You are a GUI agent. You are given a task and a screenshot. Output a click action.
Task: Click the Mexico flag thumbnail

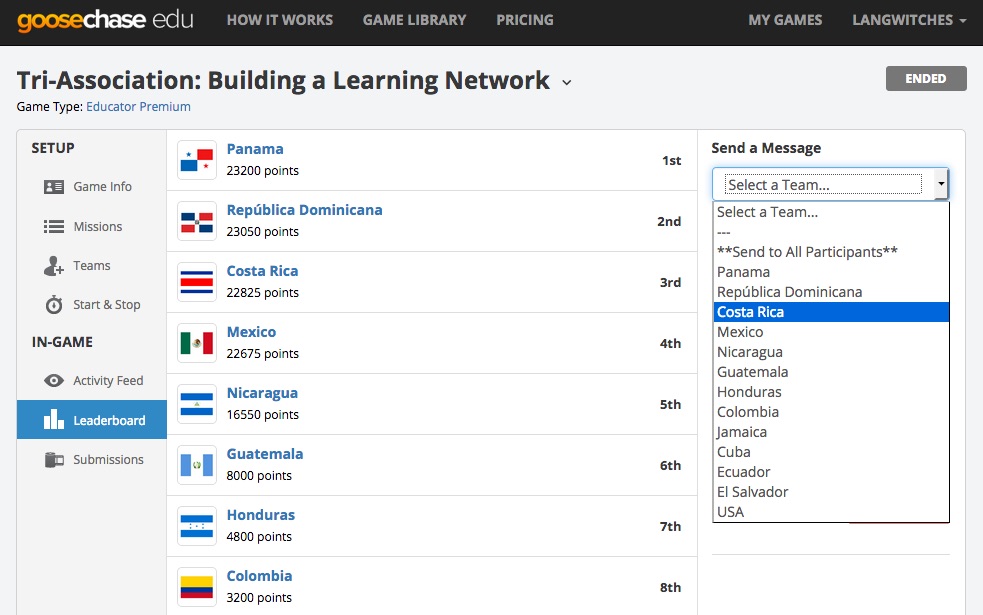(197, 343)
